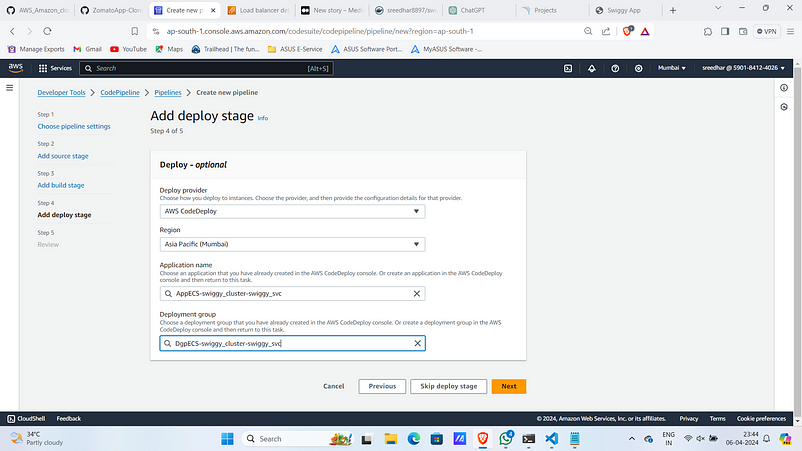Click the Next button
This screenshot has width=802, height=451.
point(509,387)
